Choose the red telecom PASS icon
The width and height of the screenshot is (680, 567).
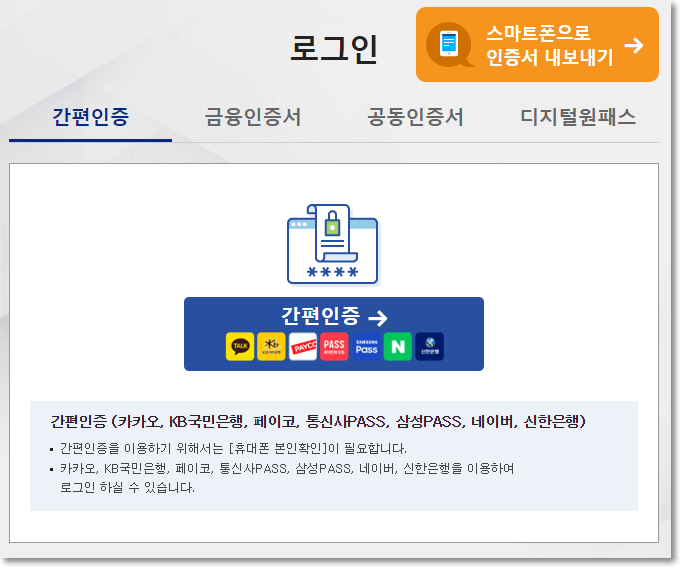click(x=334, y=347)
